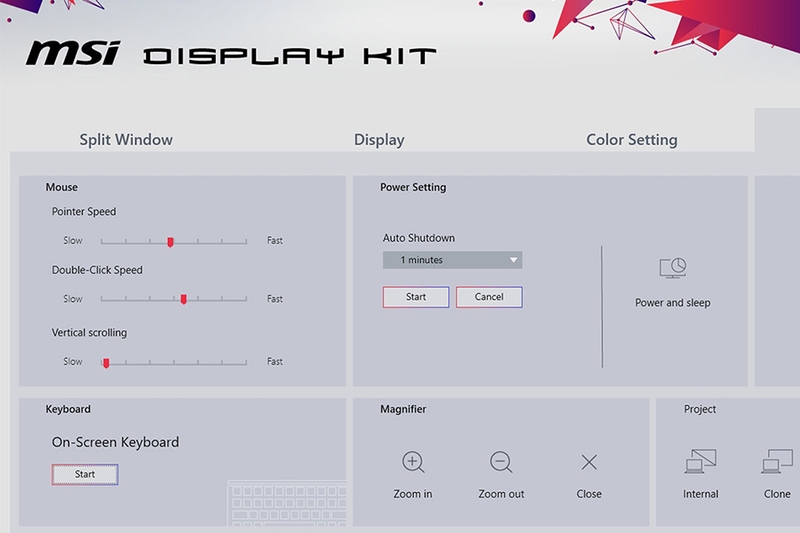Click the Pointer Speed slider handle

pos(170,242)
